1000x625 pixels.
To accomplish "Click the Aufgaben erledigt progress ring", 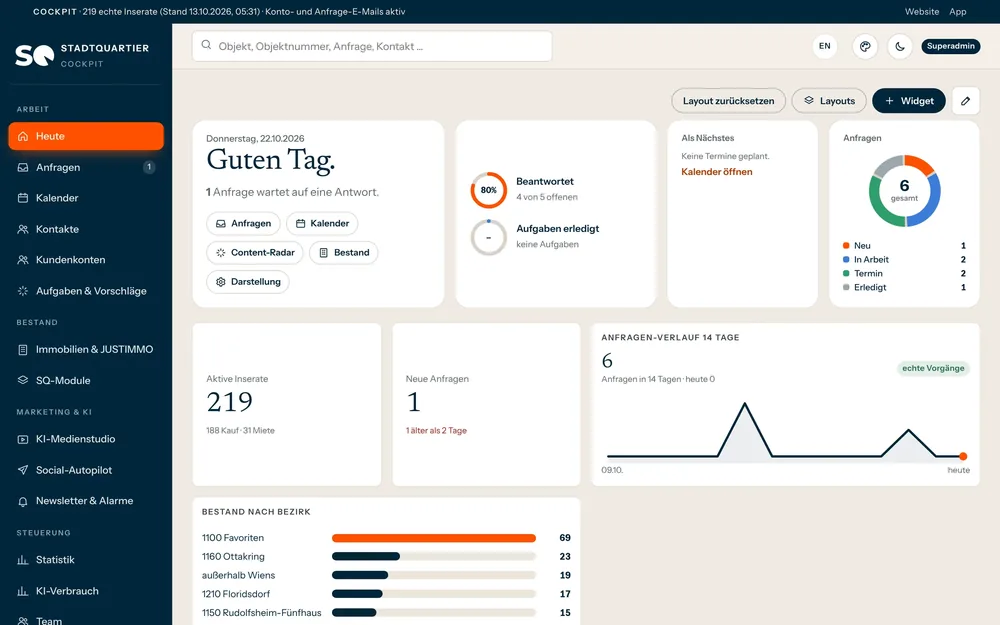I will click(x=489, y=237).
